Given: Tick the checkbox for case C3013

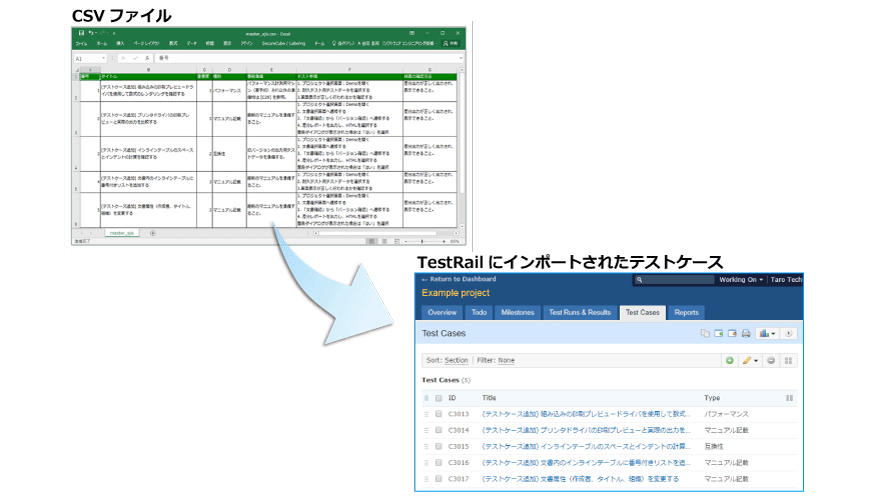Looking at the screenshot, I should pyautogui.click(x=438, y=414).
